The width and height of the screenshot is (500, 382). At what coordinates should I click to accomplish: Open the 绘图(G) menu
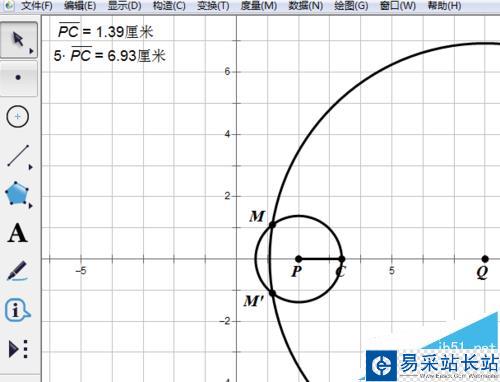pyautogui.click(x=351, y=6)
